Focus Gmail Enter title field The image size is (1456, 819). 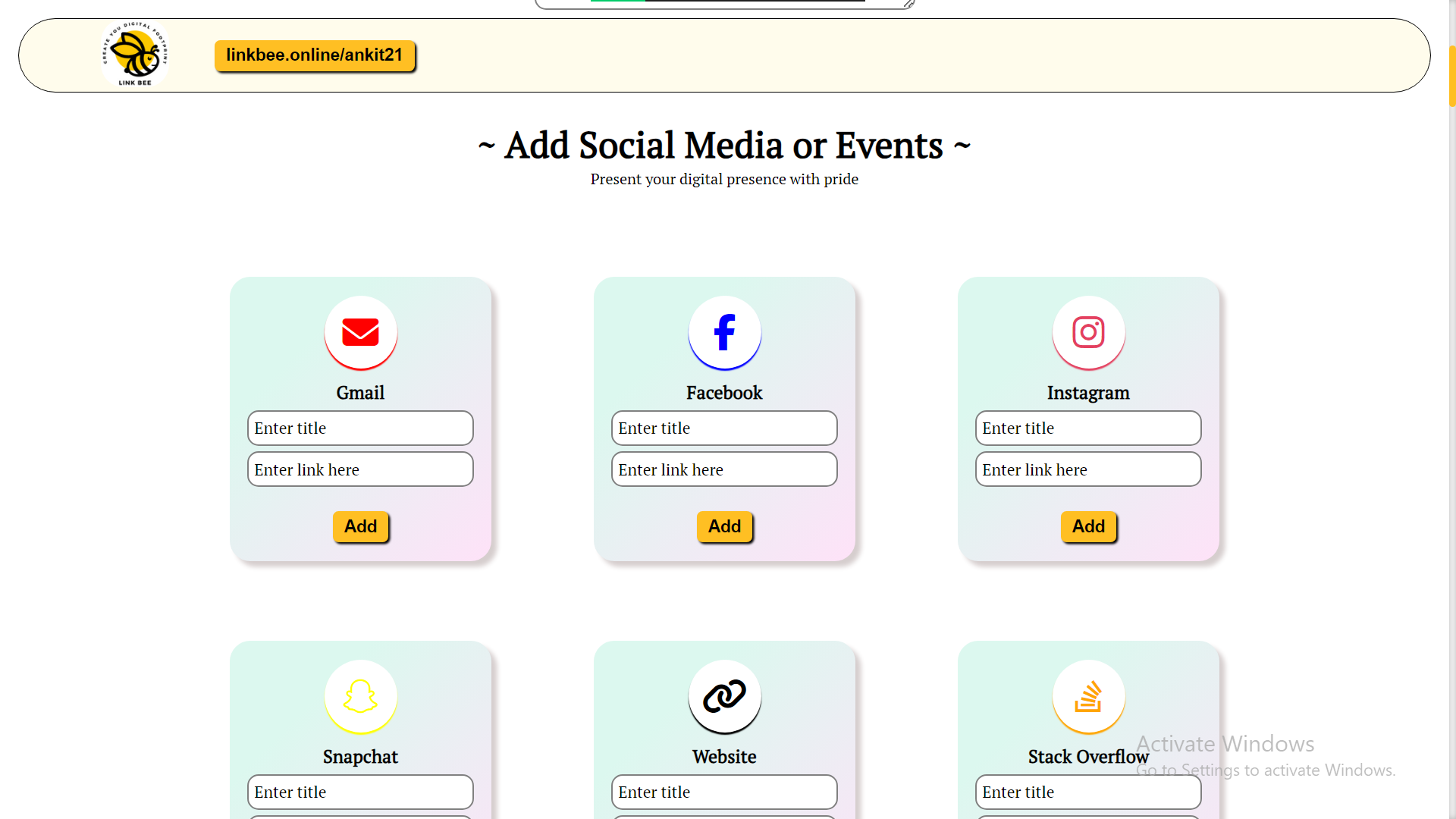click(360, 428)
